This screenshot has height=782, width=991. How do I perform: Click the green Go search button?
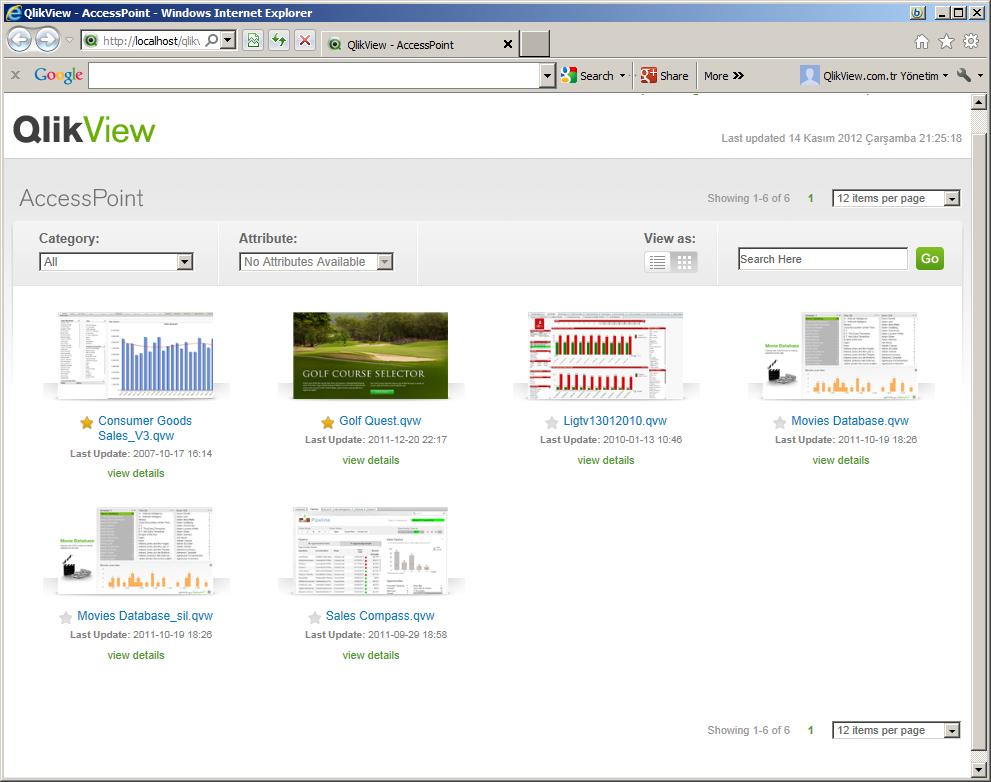tap(930, 259)
